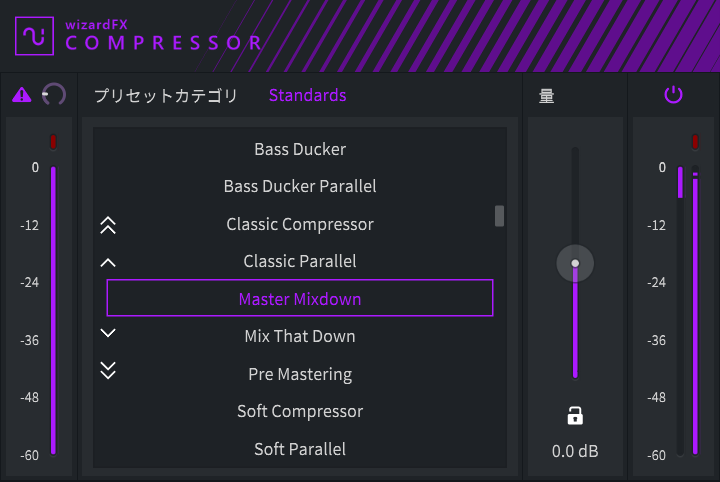
Task: Select the Soft Compressor preset
Action: (300, 412)
